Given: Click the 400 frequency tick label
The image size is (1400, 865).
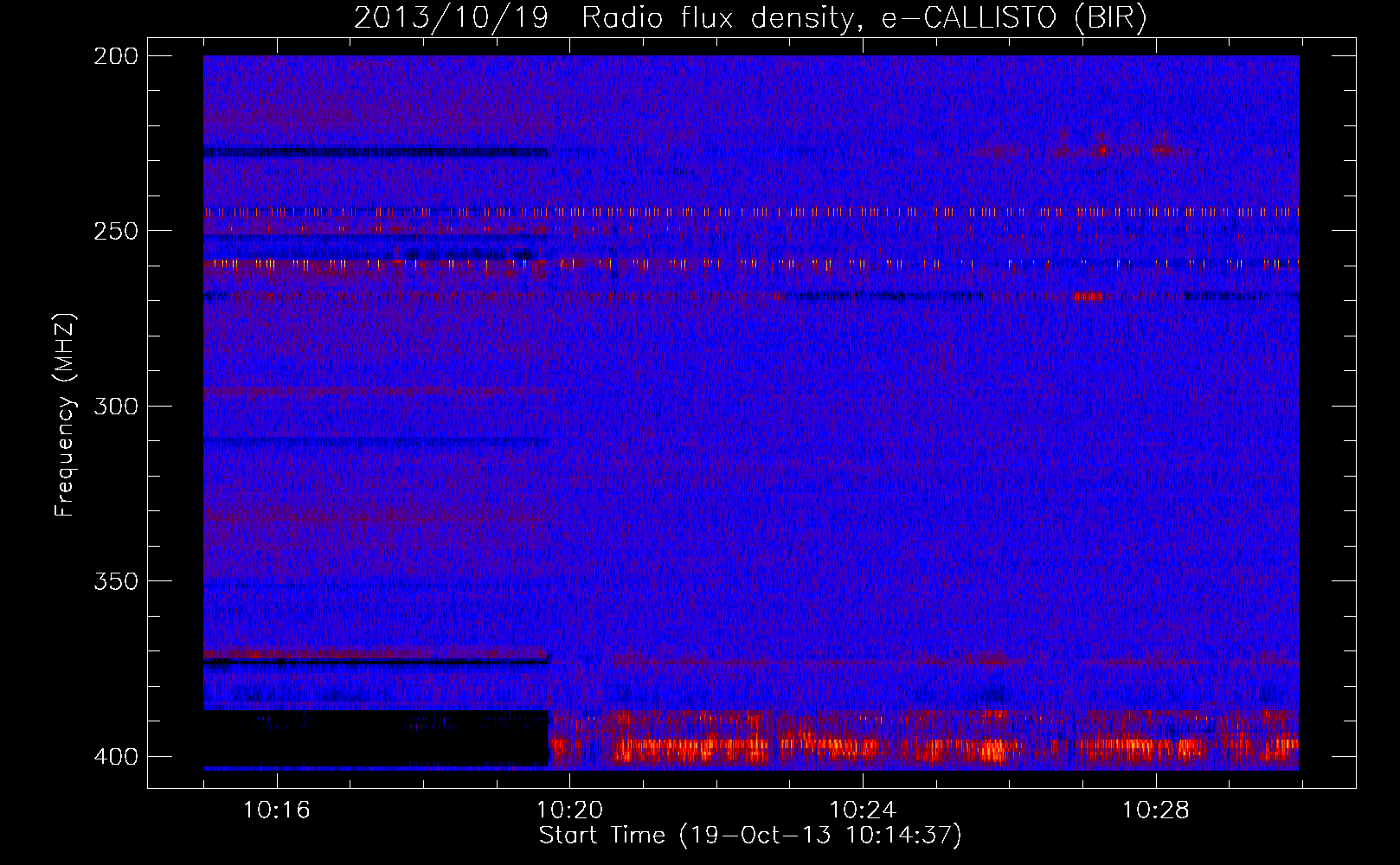Looking at the screenshot, I should (116, 757).
